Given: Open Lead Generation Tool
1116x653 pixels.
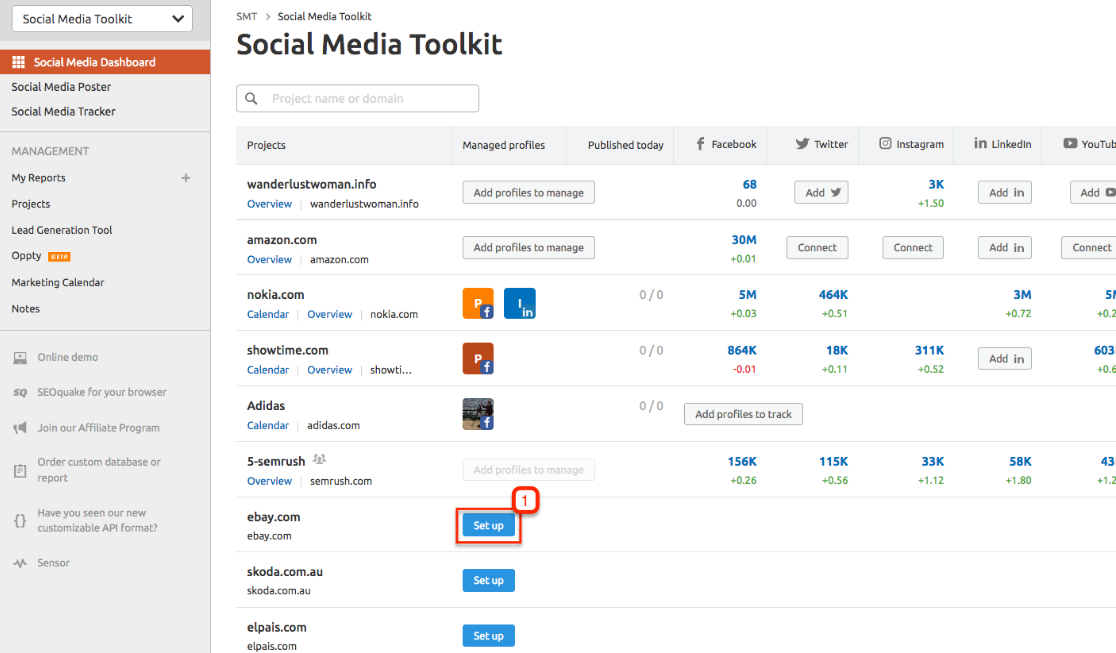Looking at the screenshot, I should pyautogui.click(x=62, y=230).
